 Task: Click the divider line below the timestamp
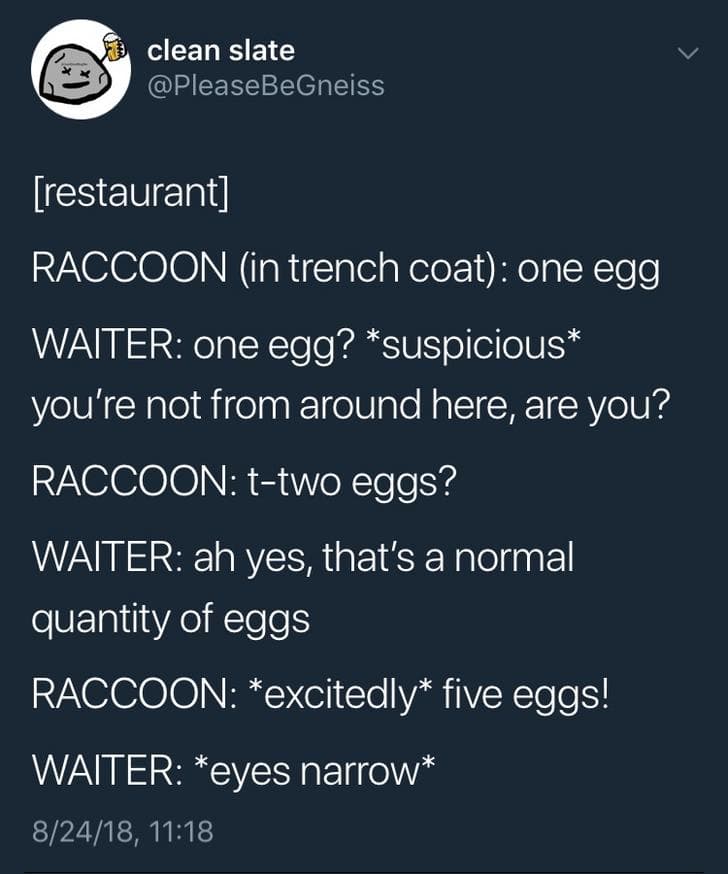364,871
